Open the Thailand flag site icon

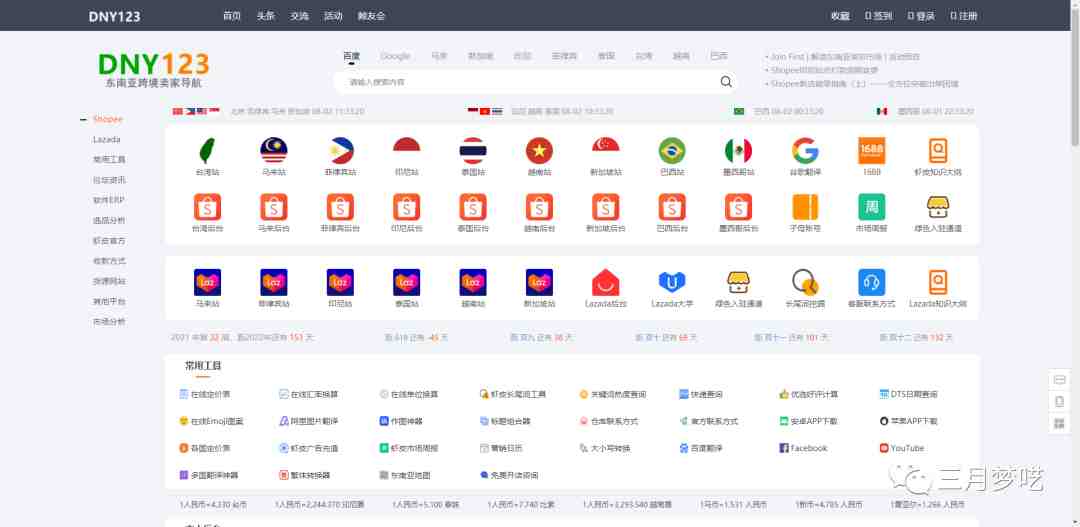tap(472, 150)
